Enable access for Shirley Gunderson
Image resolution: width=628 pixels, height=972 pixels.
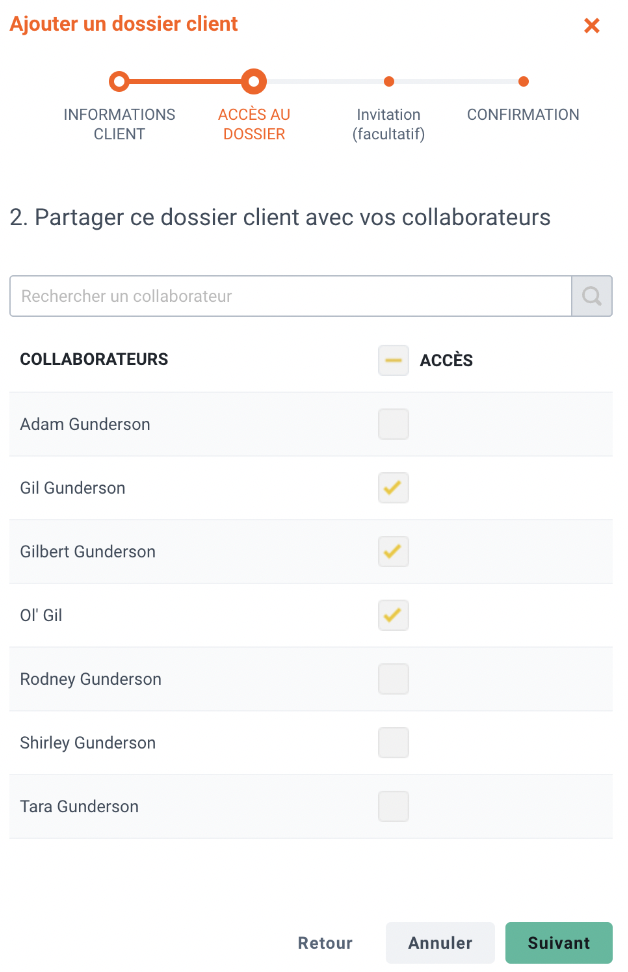[x=393, y=743]
